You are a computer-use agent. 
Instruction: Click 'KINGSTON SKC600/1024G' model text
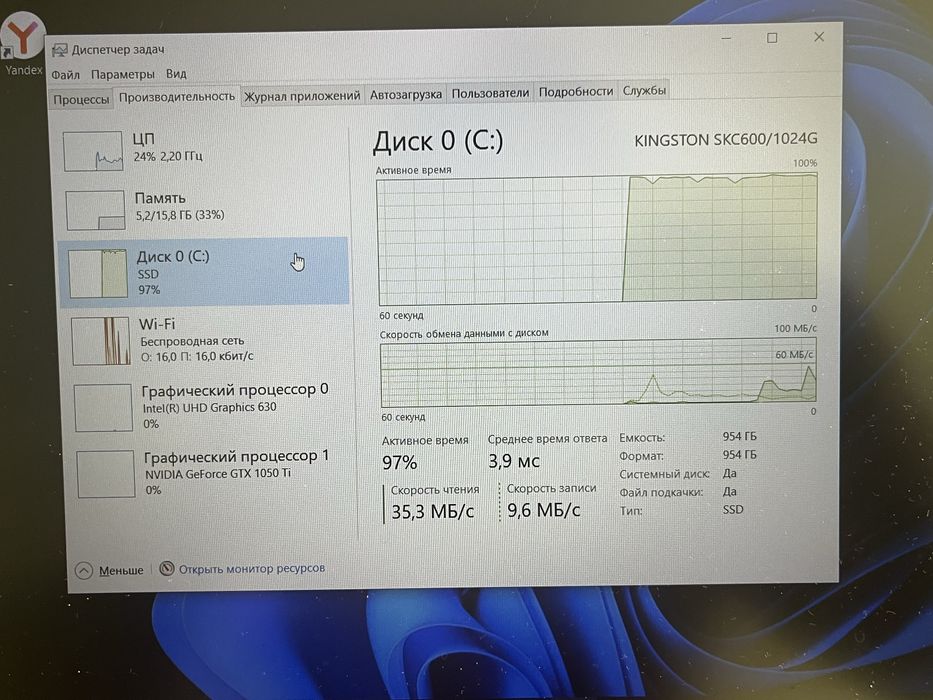[x=725, y=140]
